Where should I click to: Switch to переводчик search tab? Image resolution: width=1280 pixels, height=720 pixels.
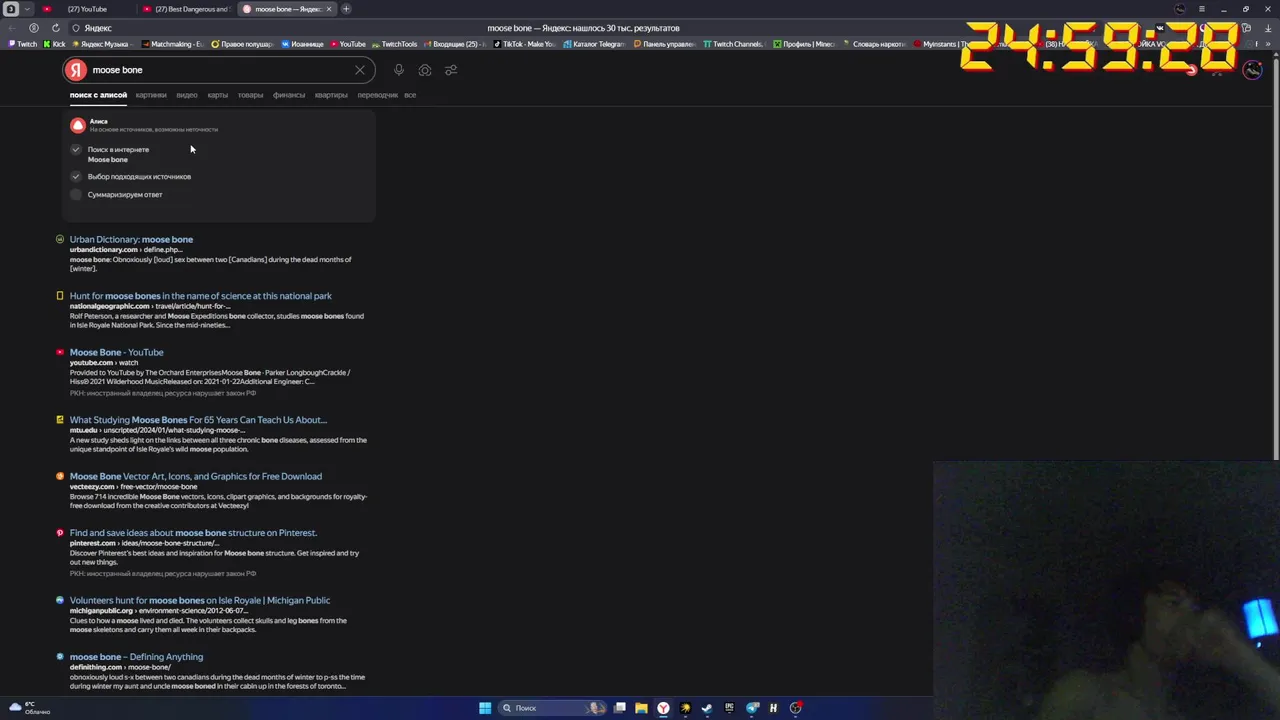point(377,95)
